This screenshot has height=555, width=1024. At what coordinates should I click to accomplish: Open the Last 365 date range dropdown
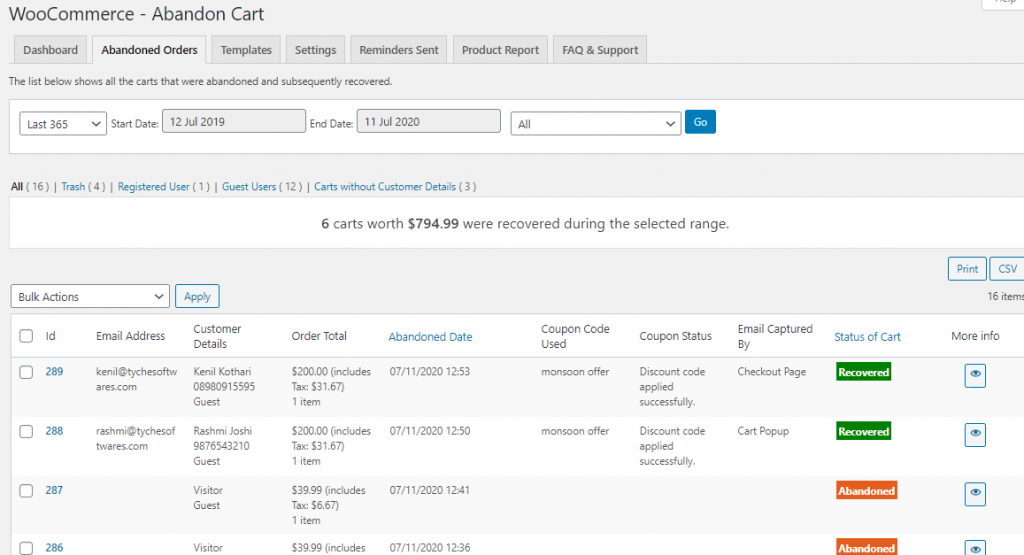coord(63,124)
